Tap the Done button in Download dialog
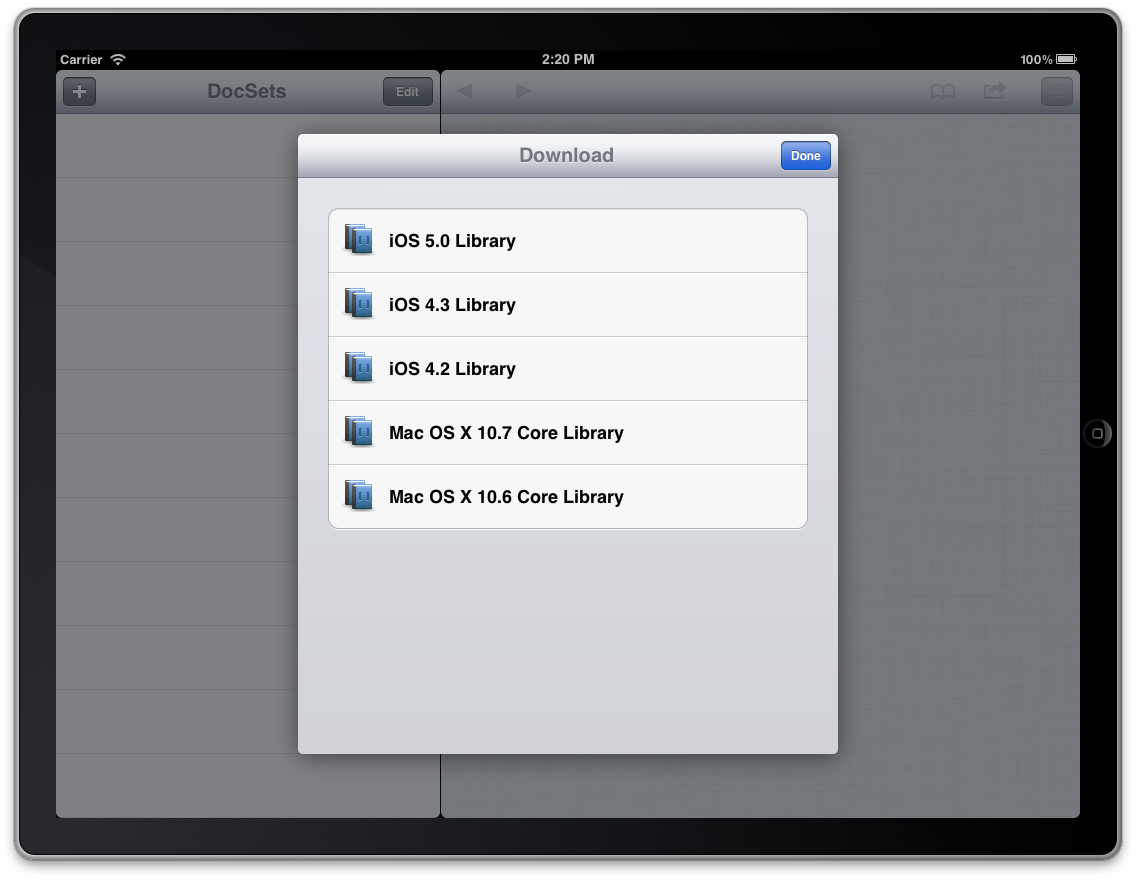This screenshot has width=1136, height=880. coord(805,156)
